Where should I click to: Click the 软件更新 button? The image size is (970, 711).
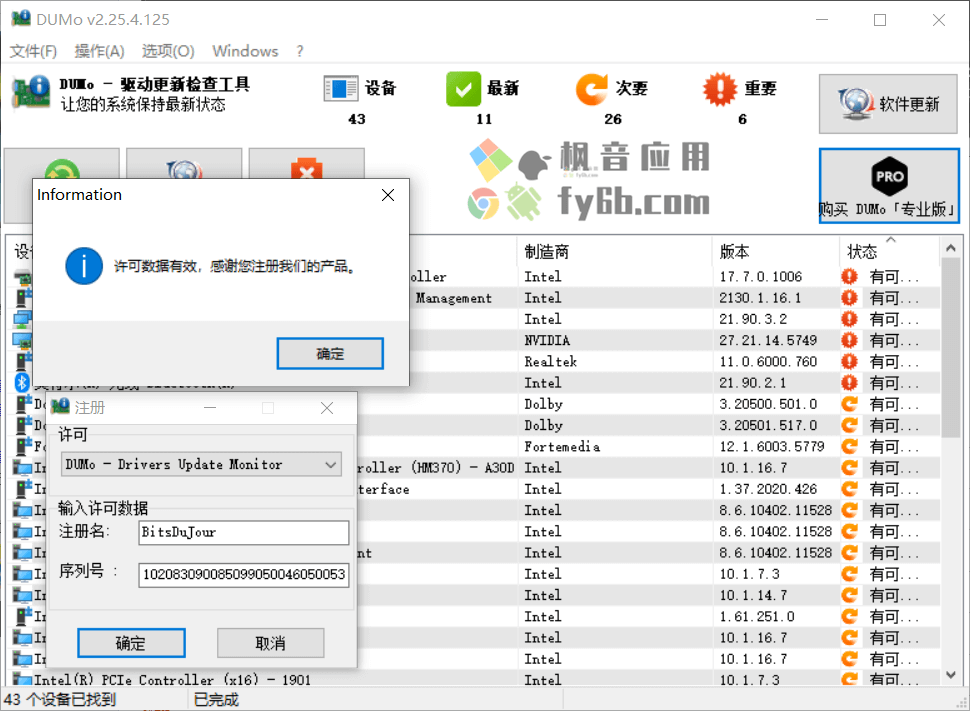tap(888, 103)
